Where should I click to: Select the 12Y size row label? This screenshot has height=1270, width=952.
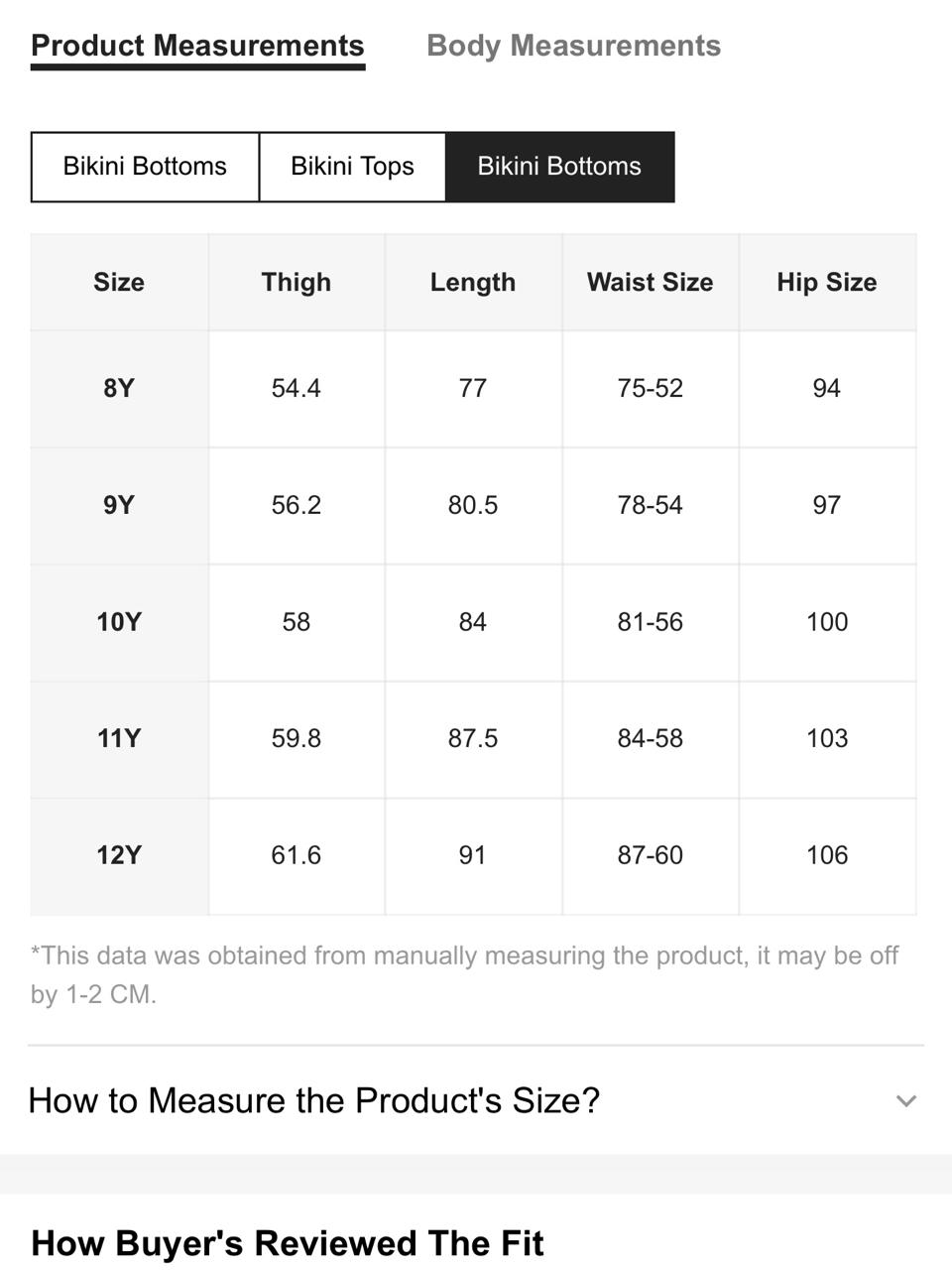119,855
